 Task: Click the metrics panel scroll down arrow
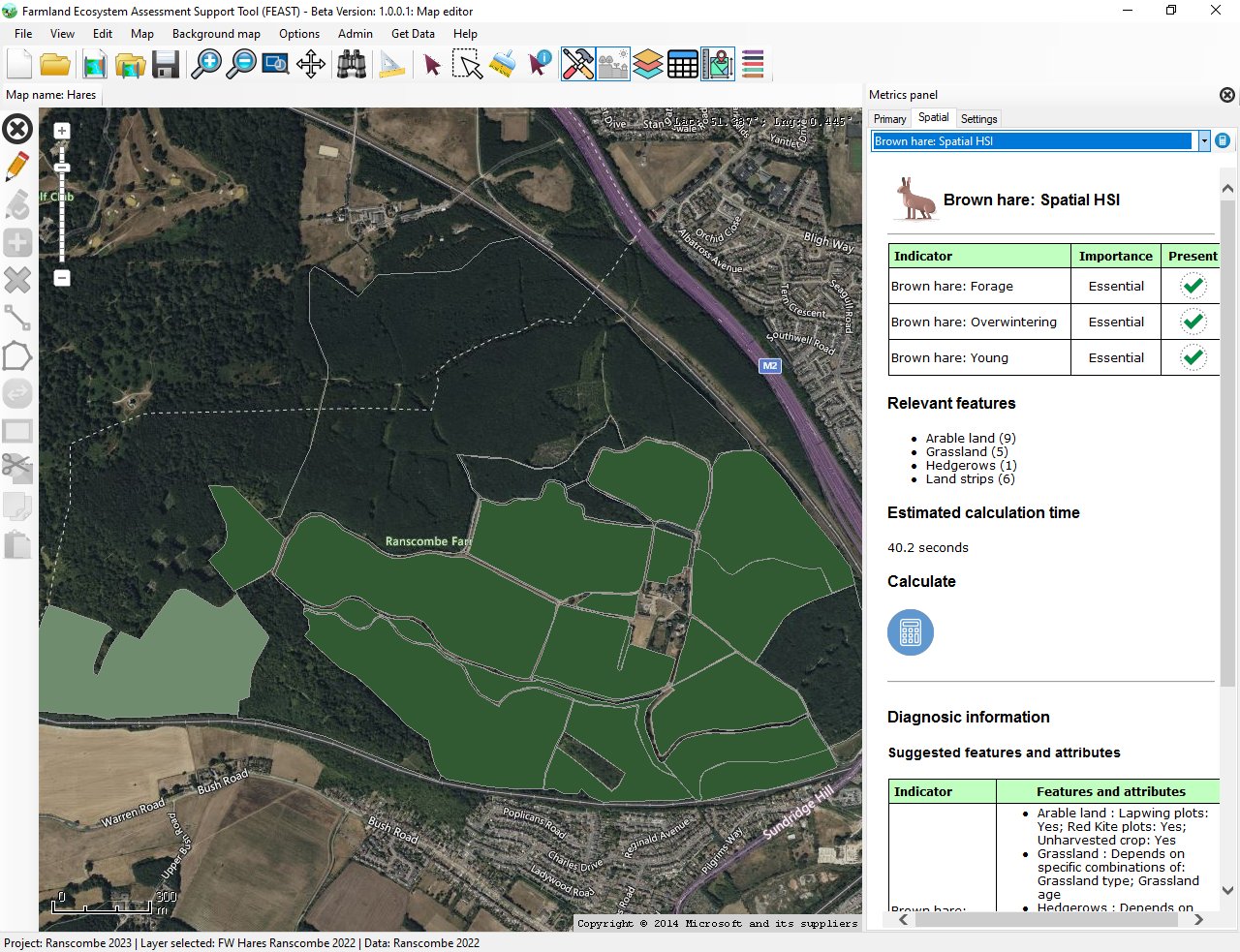(1227, 890)
